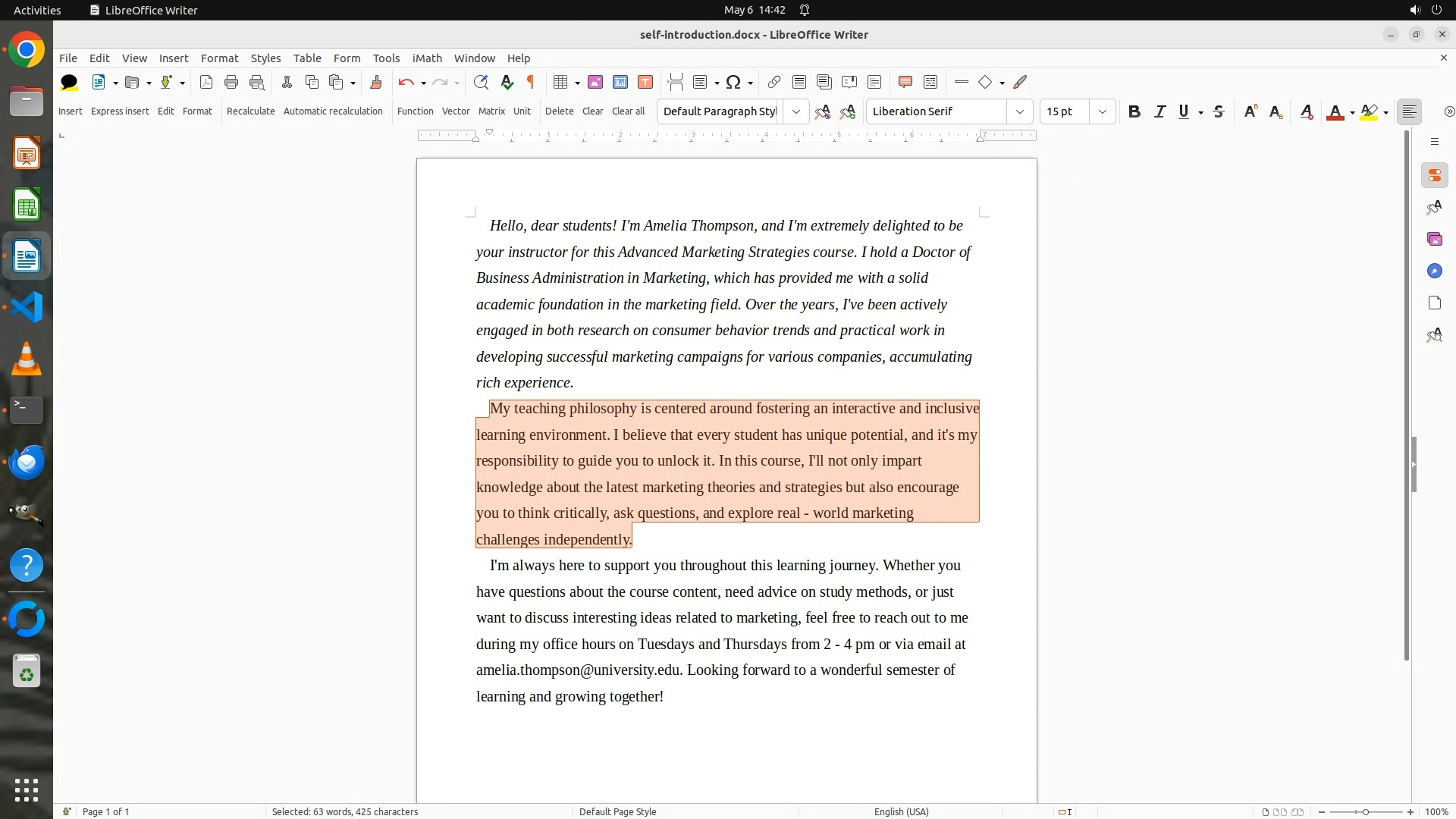Insert a hyperlink using link icon
The image size is (1456, 819).
point(773,82)
